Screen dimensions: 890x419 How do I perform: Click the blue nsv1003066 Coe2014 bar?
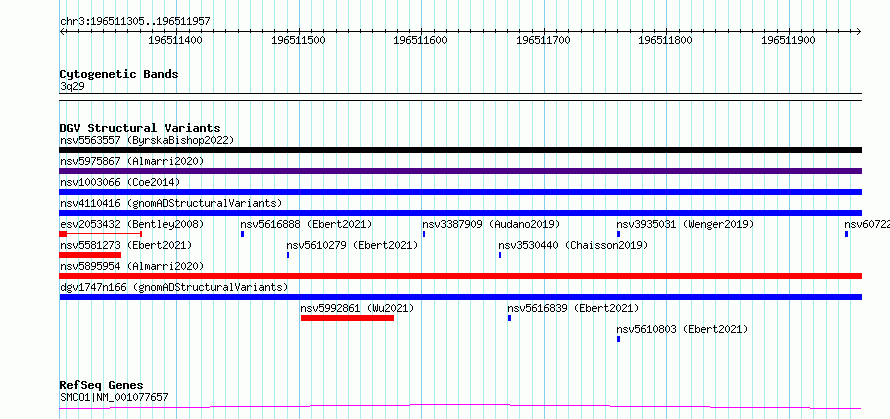tap(460, 192)
